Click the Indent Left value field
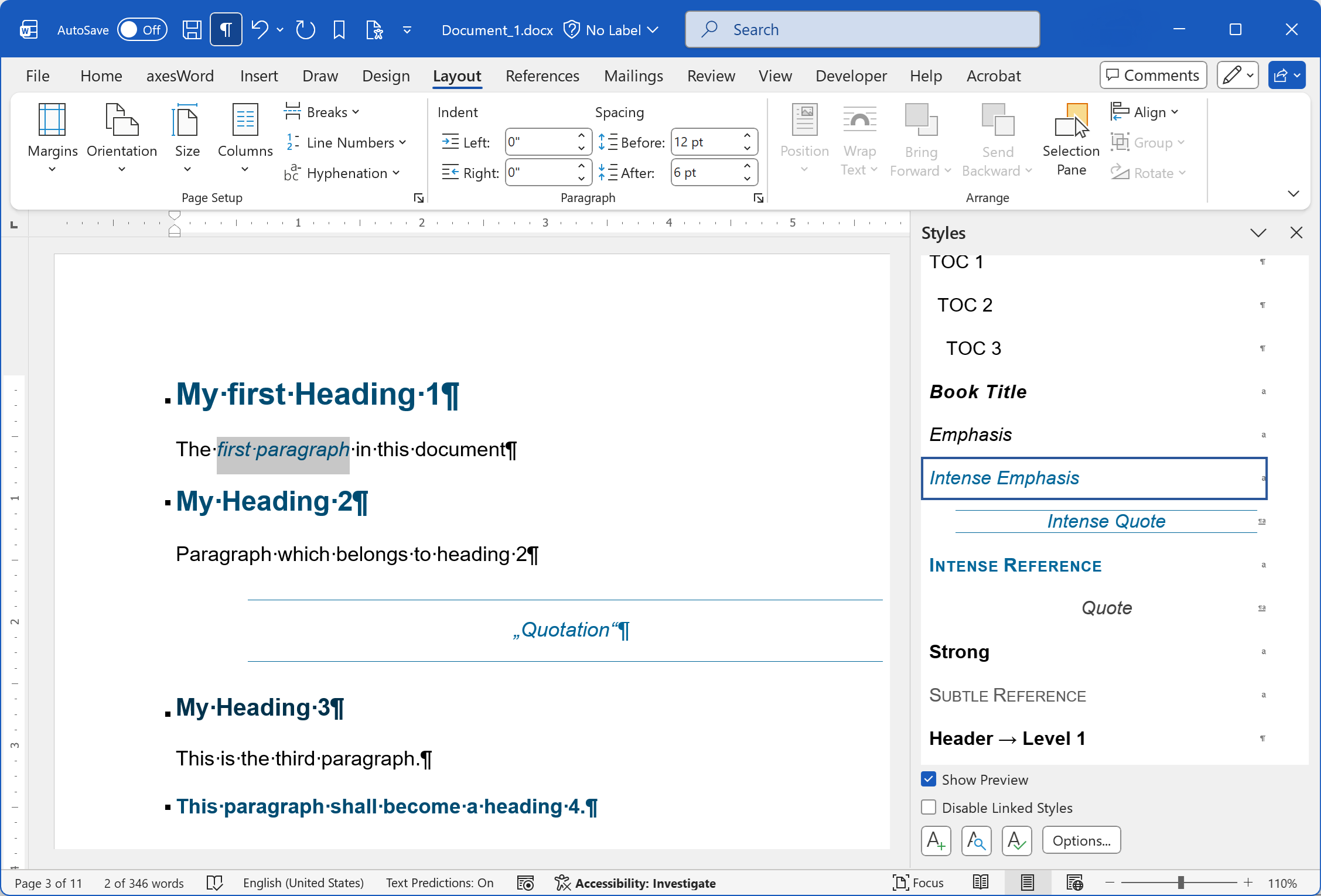The width and height of the screenshot is (1321, 896). [540, 142]
